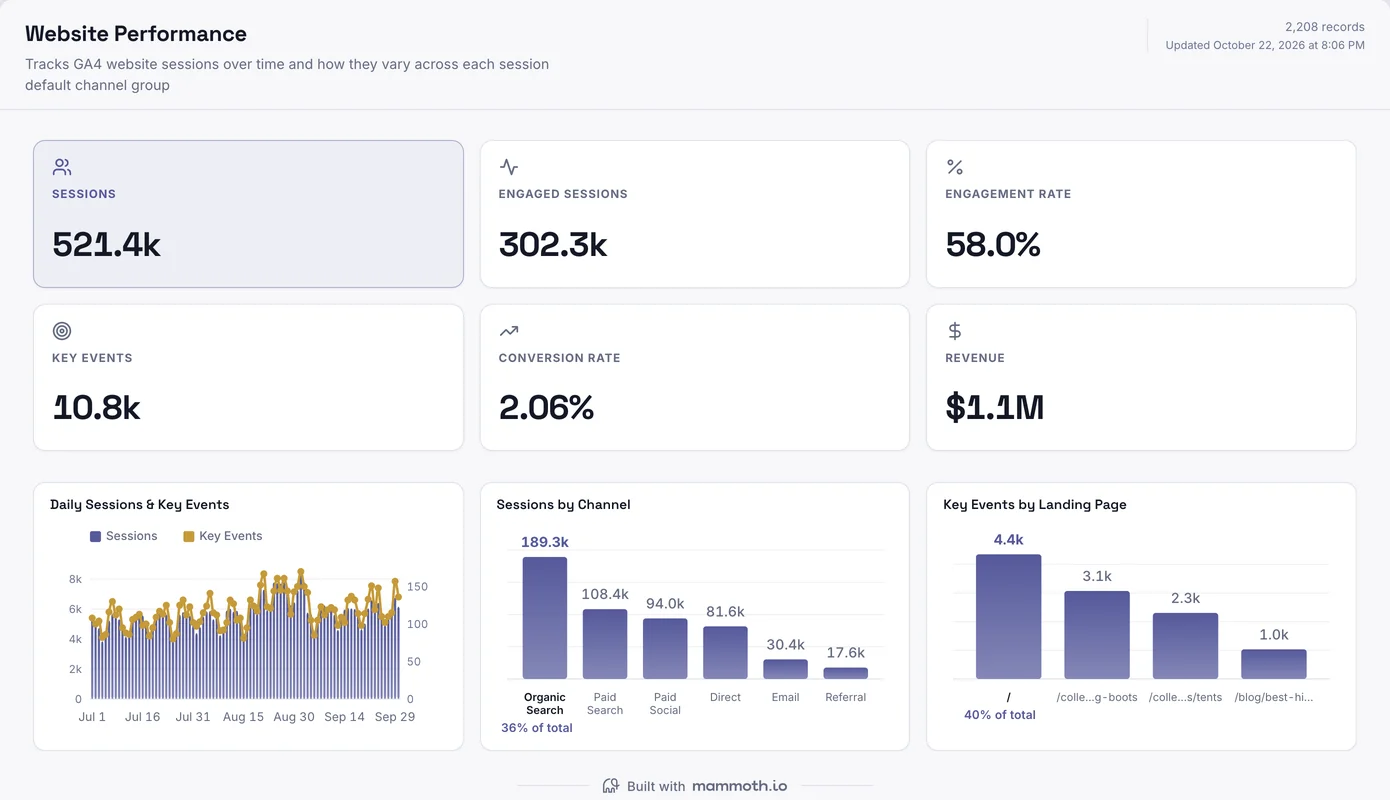Click the "40% of total" label
Screen dimensions: 1390x800
click(x=1000, y=715)
